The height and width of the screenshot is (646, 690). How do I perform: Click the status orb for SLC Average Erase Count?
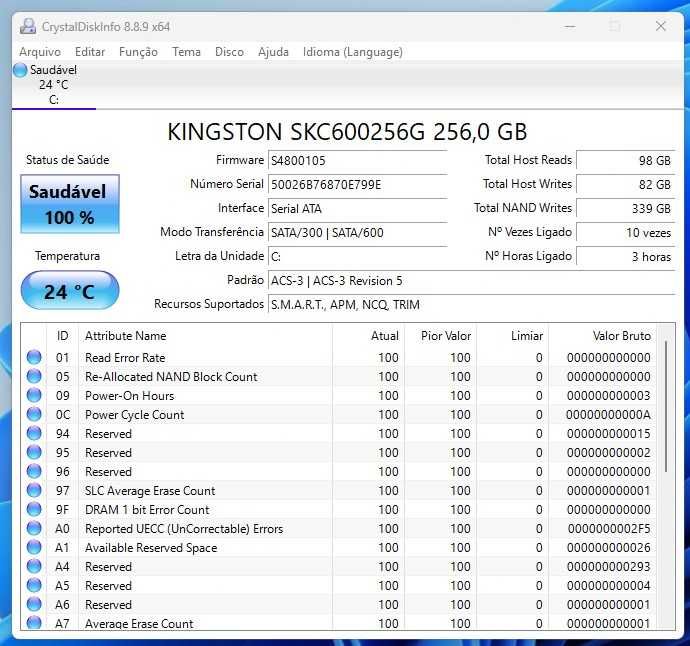pos(34,490)
